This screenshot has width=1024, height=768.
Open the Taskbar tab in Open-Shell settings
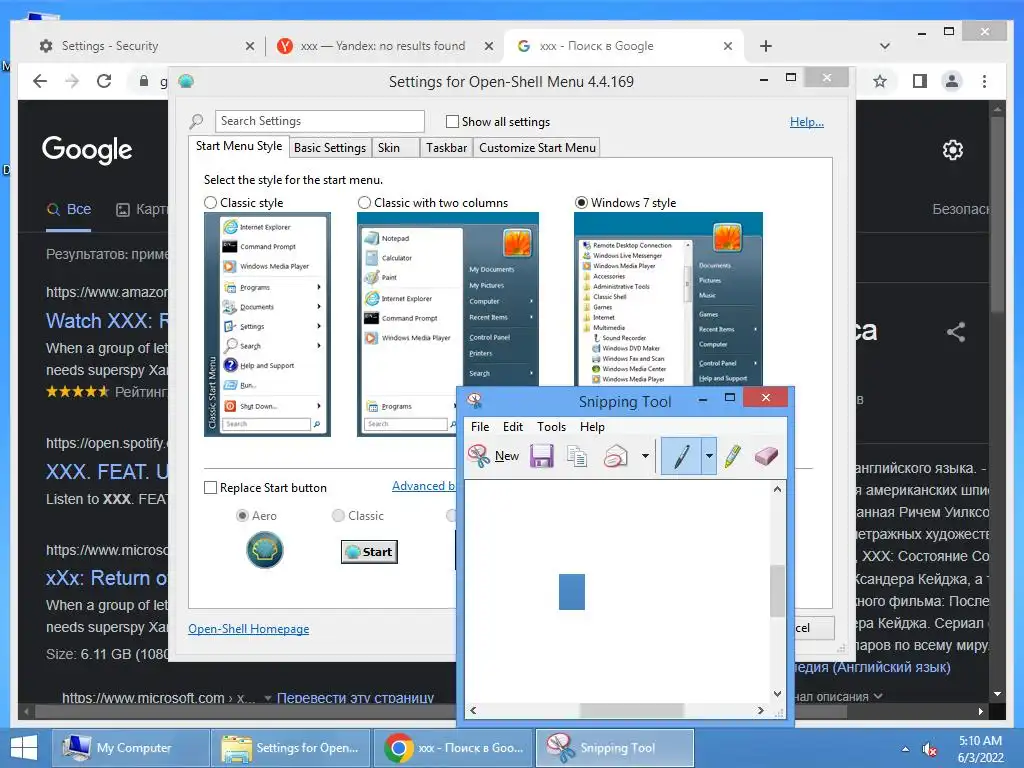coord(446,148)
